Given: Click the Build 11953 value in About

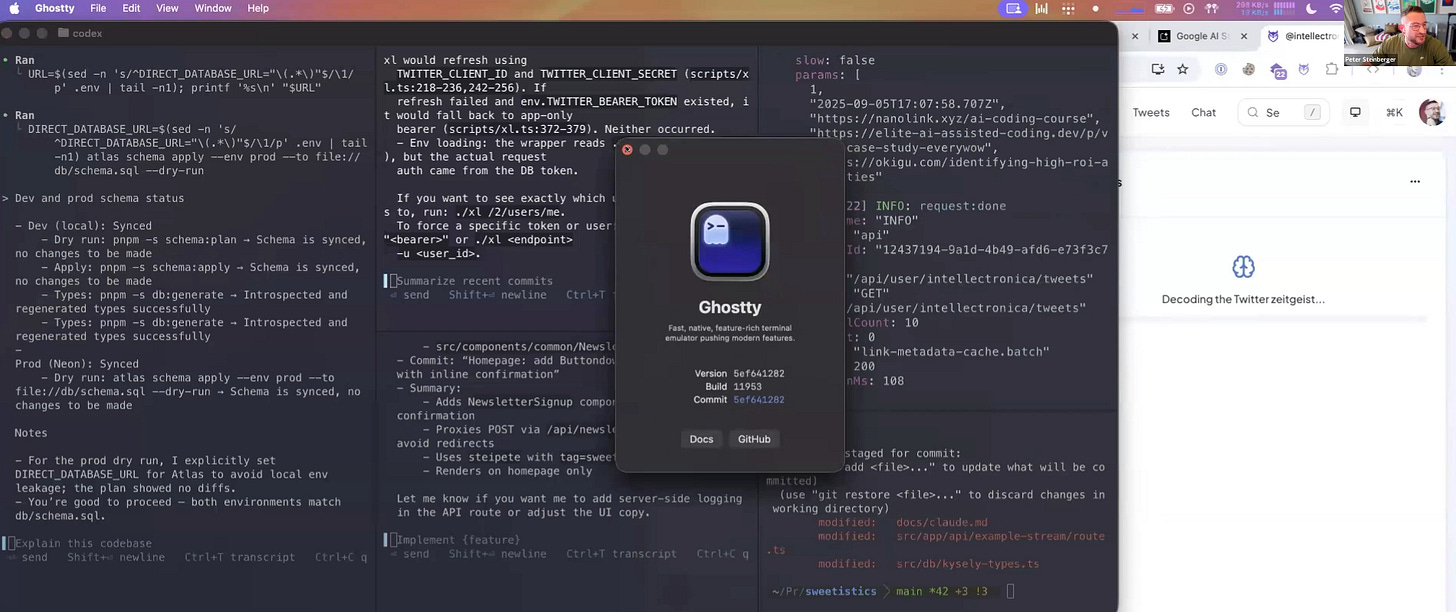Looking at the screenshot, I should [x=747, y=387].
